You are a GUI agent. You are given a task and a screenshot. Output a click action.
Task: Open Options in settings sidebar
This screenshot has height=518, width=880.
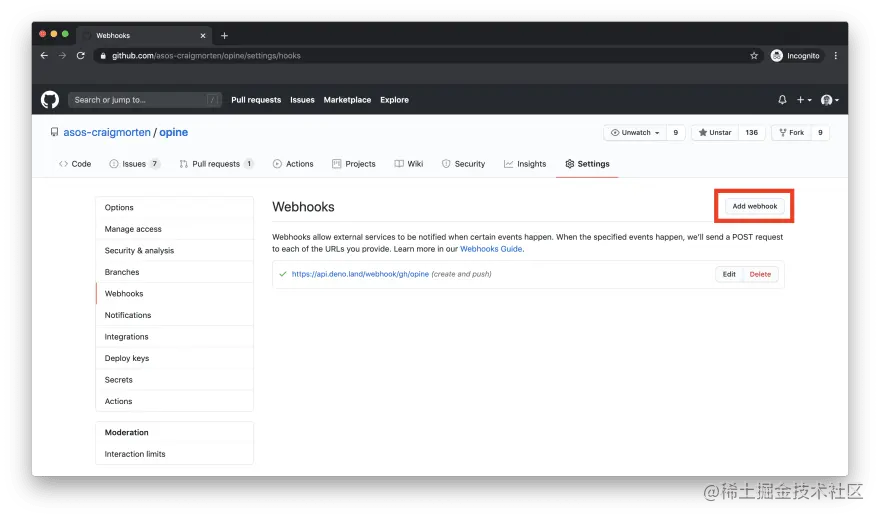click(x=175, y=208)
